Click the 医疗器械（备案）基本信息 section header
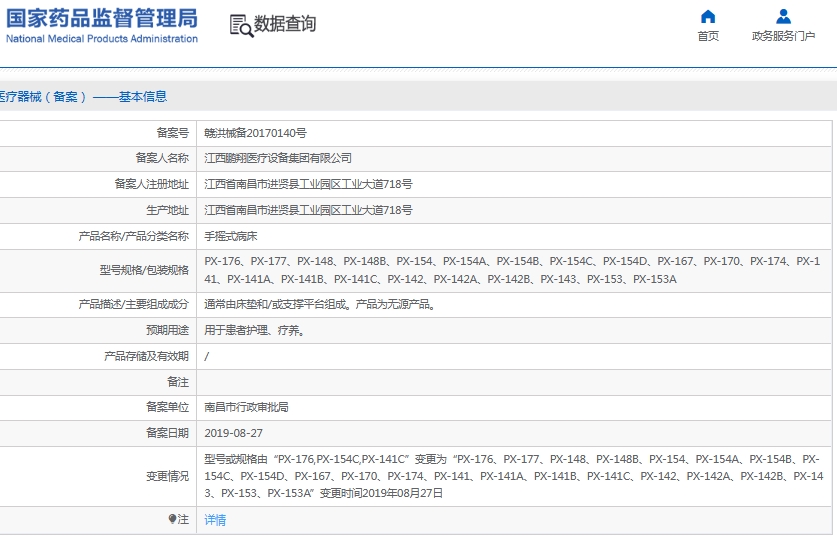The image size is (837, 539). click(83, 97)
